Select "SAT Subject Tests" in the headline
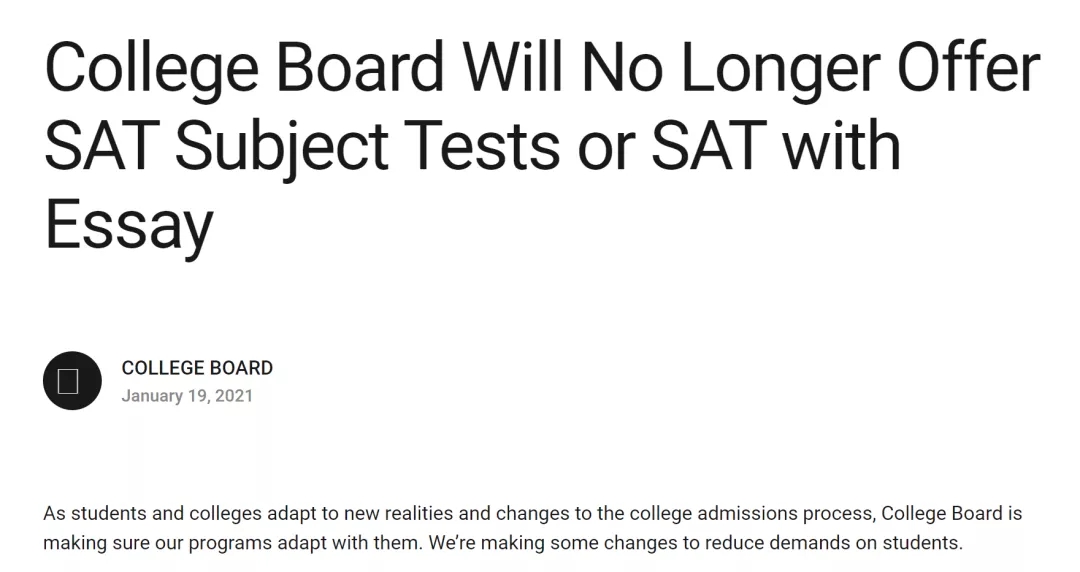This screenshot has width=1080, height=572. 302,147
